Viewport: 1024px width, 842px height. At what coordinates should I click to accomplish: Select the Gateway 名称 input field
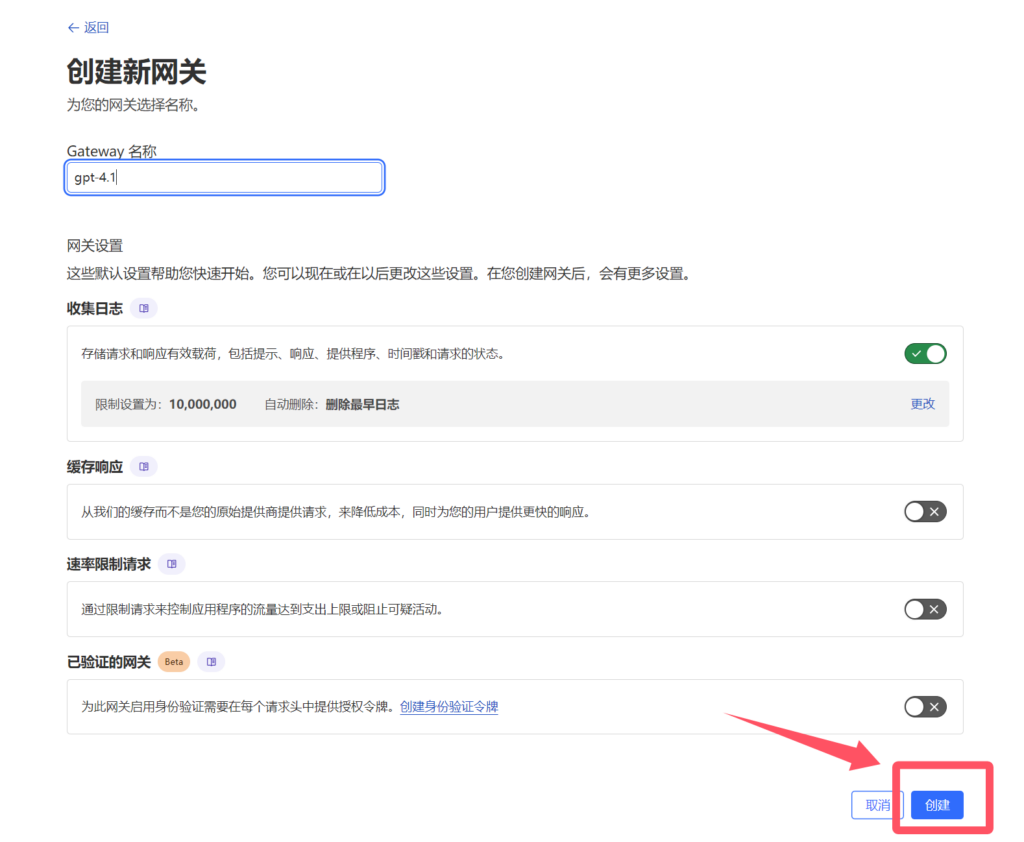coord(224,177)
